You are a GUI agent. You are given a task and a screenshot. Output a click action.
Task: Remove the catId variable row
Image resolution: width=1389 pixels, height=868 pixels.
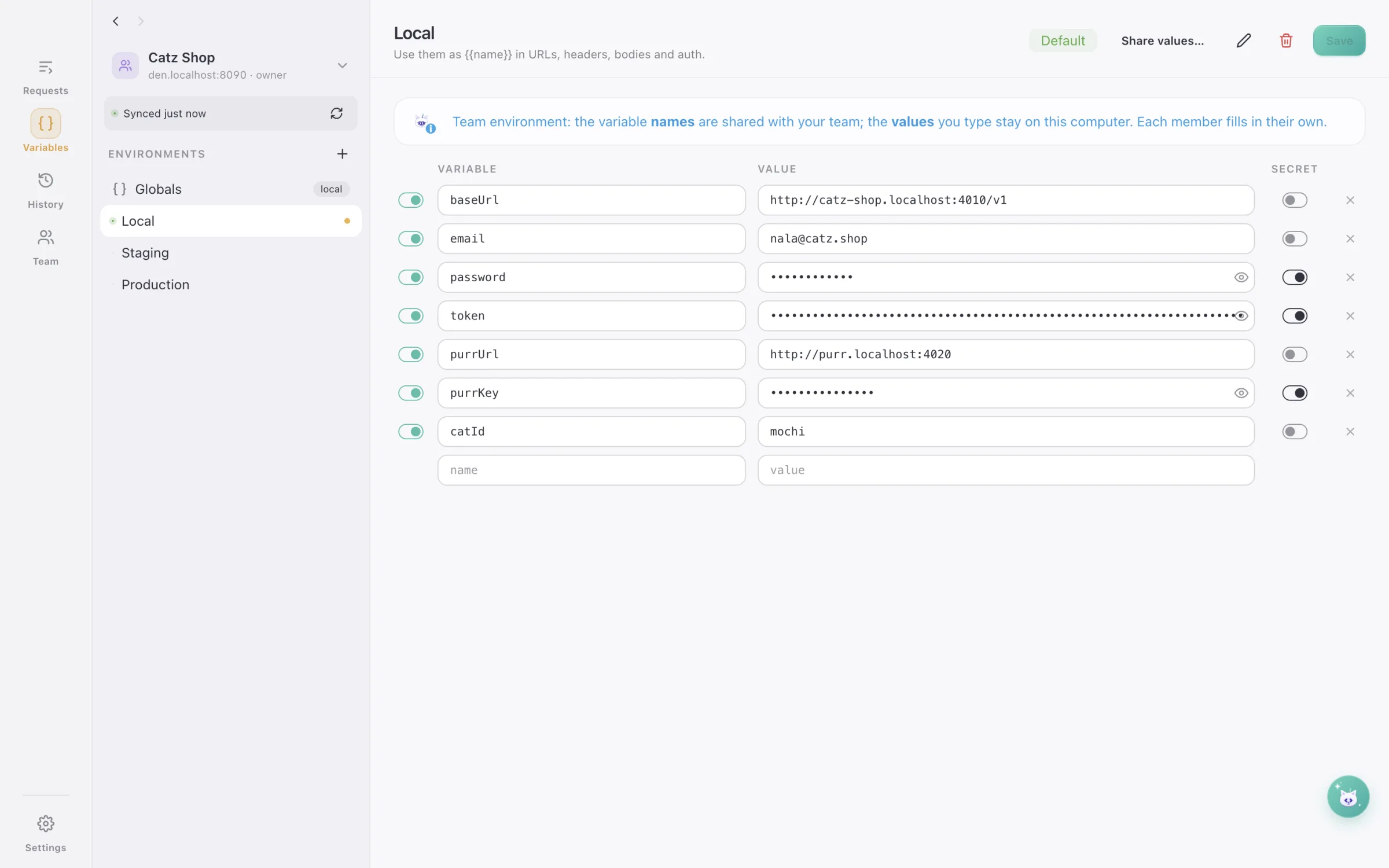[1350, 432]
